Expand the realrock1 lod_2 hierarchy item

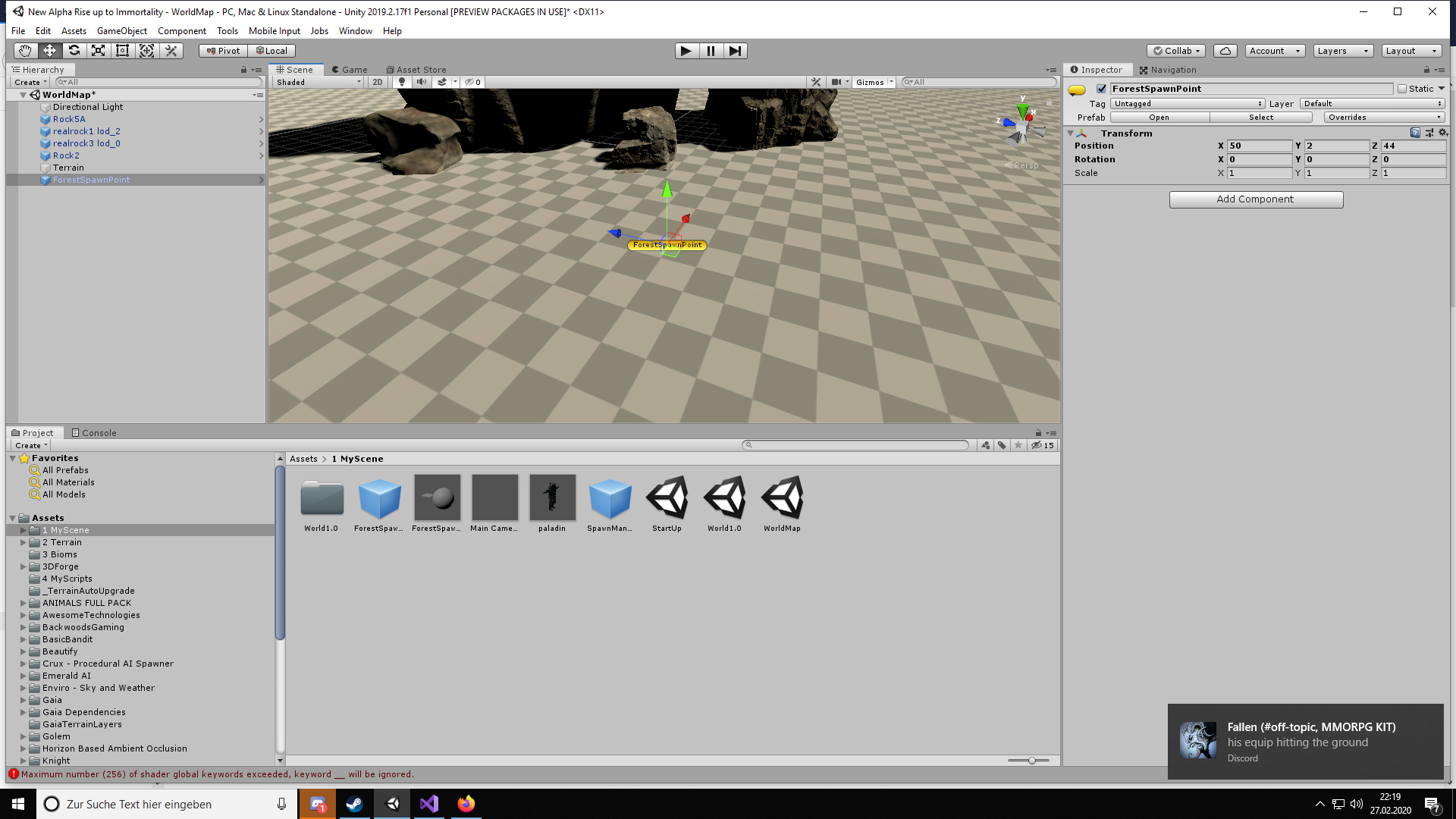[262, 131]
